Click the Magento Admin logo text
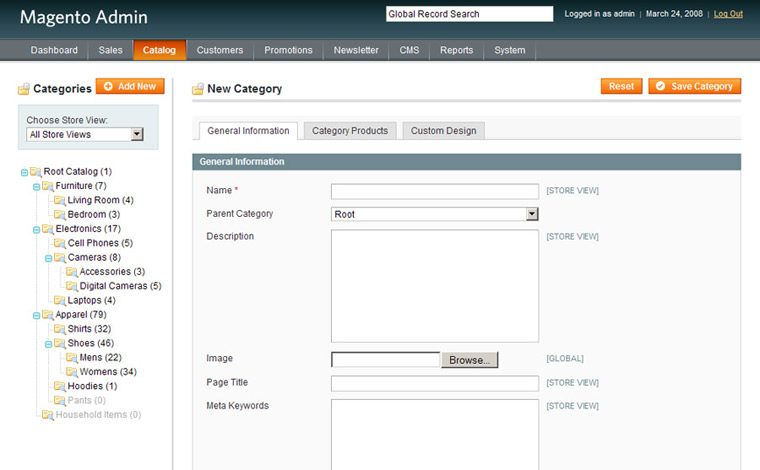This screenshot has width=760, height=470. click(83, 17)
